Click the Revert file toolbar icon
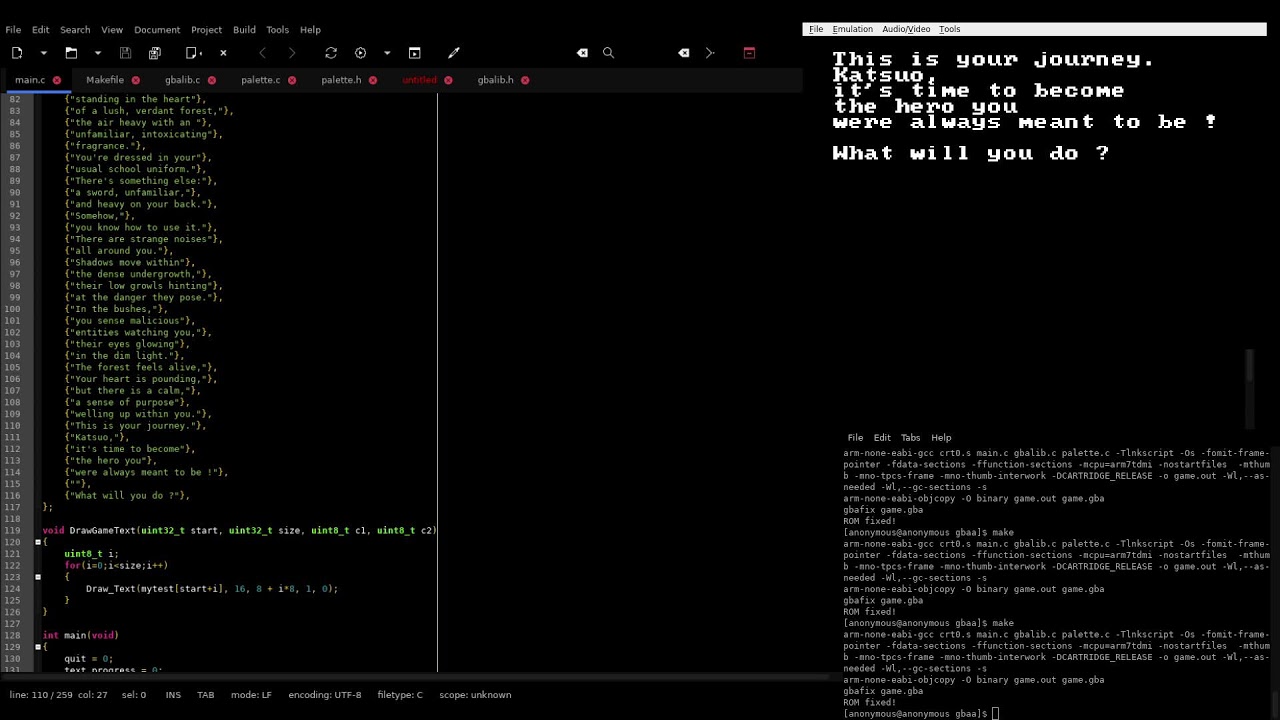The height and width of the screenshot is (720, 1280). (x=194, y=53)
